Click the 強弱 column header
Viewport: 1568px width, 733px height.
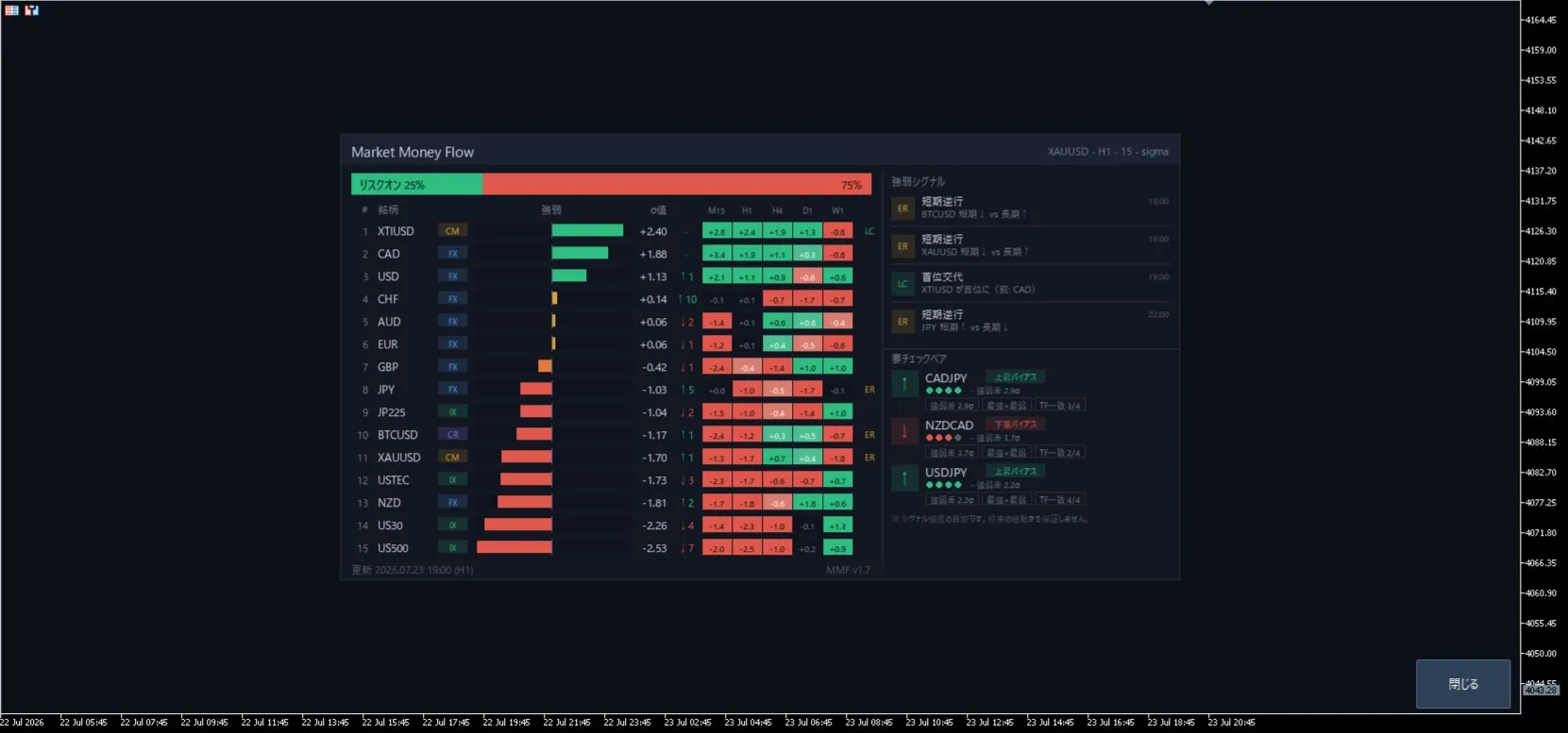[551, 210]
